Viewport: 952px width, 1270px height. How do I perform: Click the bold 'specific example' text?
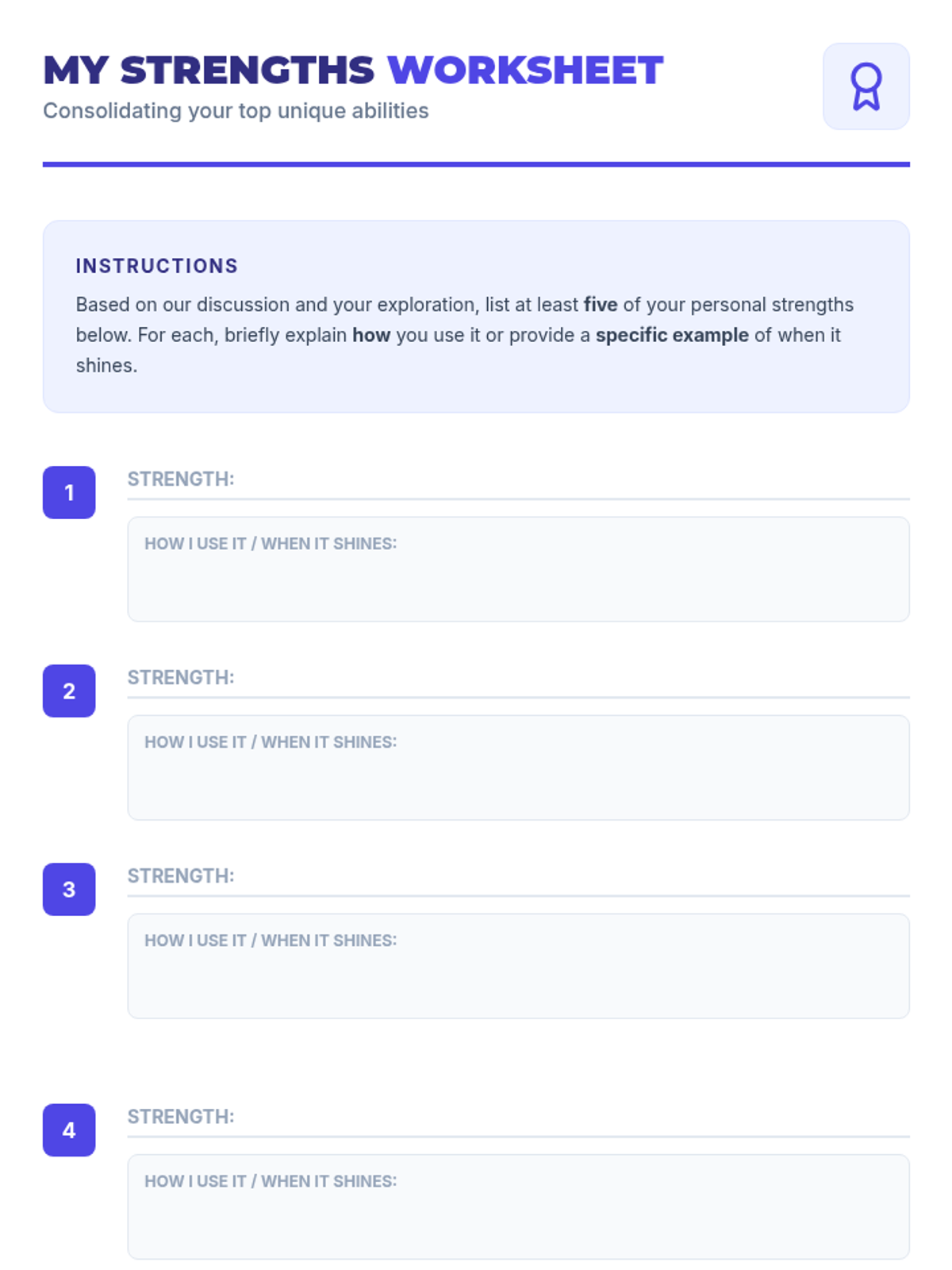(672, 335)
